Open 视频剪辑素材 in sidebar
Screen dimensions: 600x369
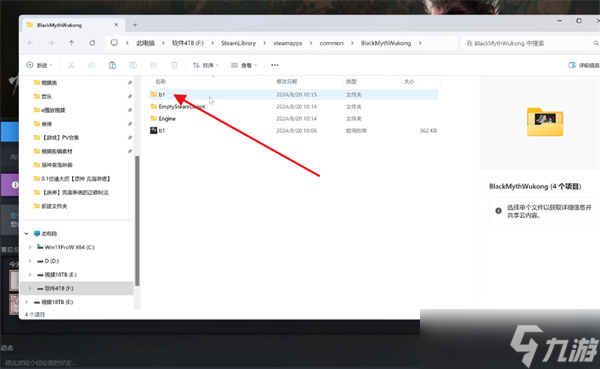pyautogui.click(x=57, y=151)
